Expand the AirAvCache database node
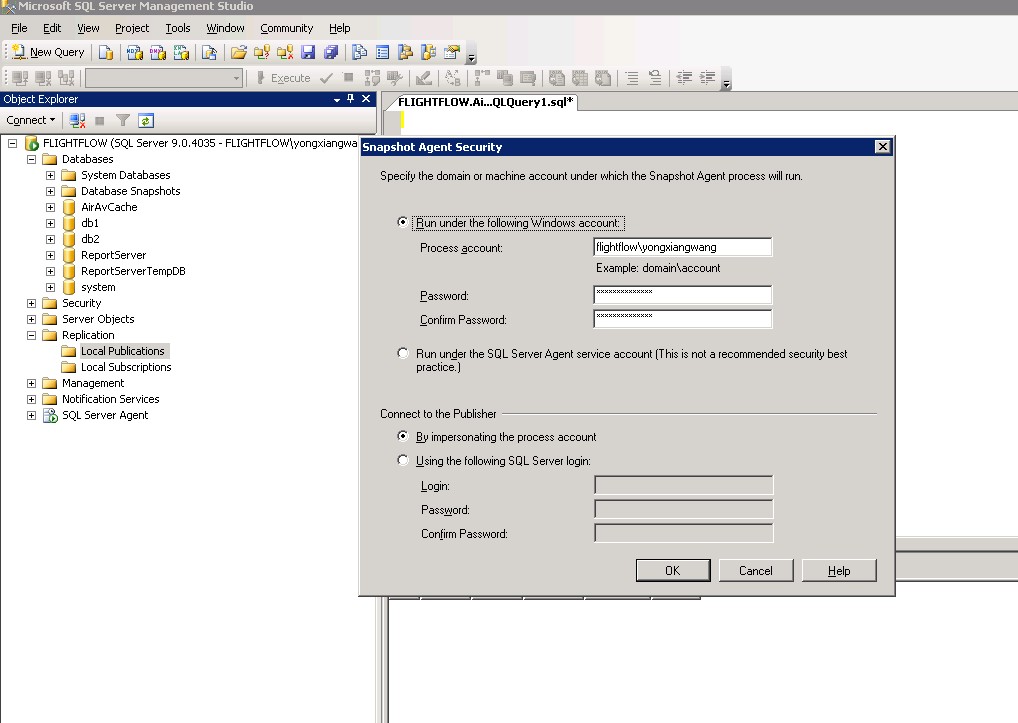The height and width of the screenshot is (723, 1018). point(51,207)
